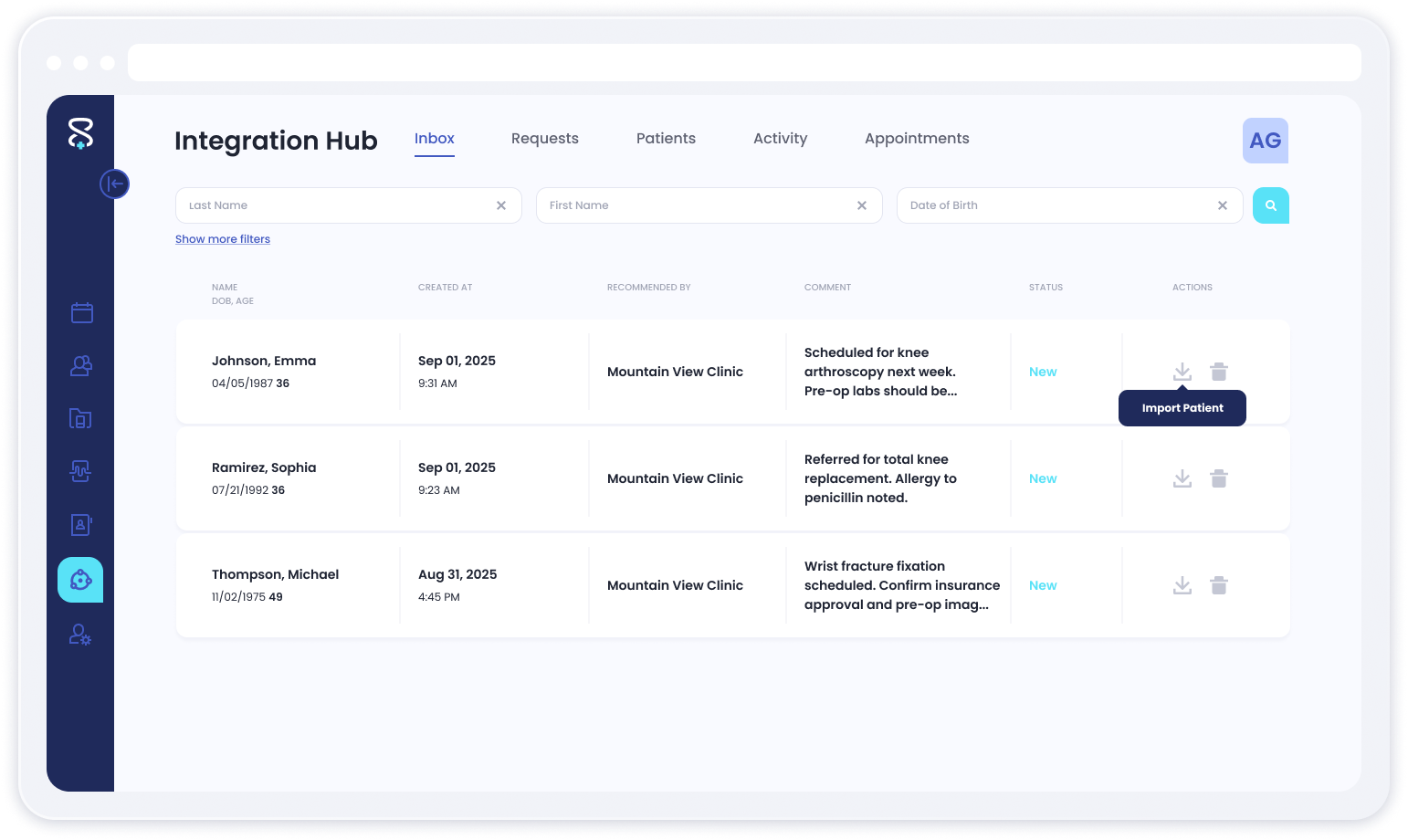Screen dimensions: 1408x840
Task: Open the documents folder icon in the sidebar
Action: click(80, 418)
